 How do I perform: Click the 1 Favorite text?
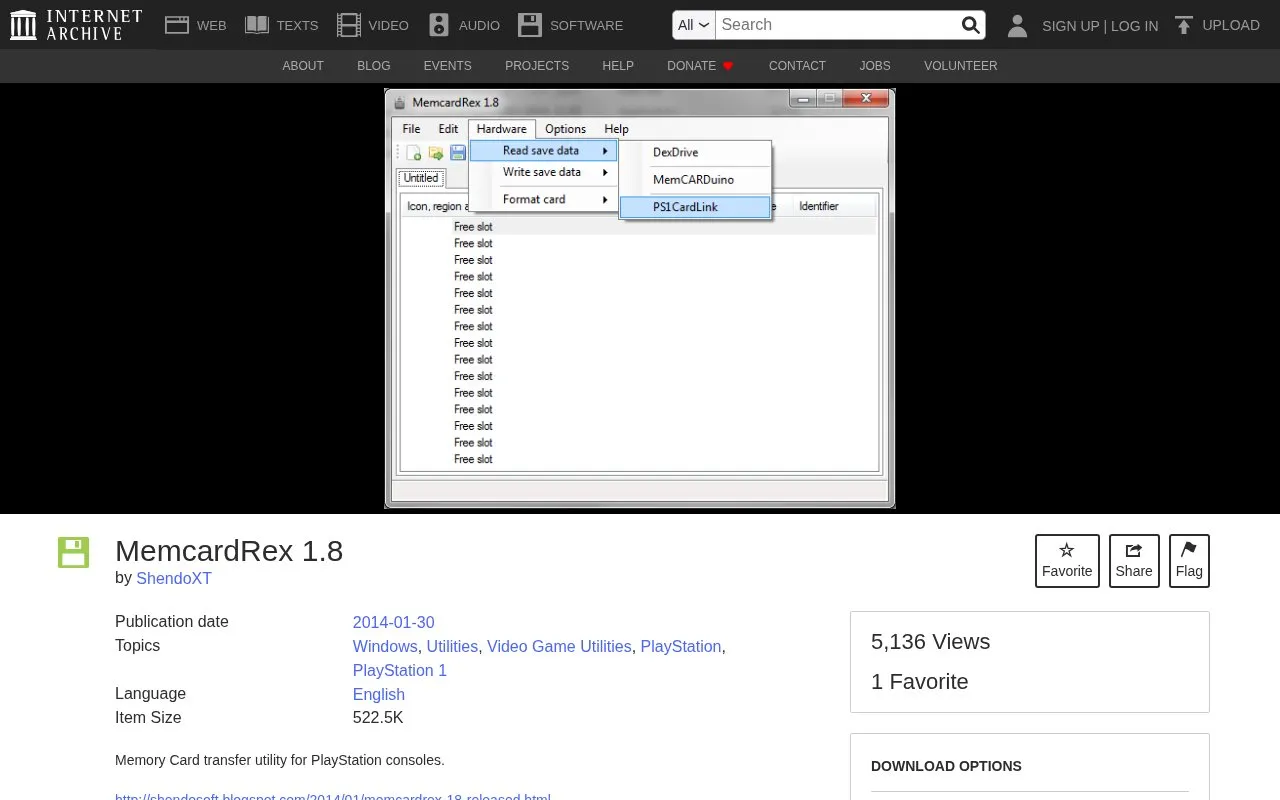point(920,682)
